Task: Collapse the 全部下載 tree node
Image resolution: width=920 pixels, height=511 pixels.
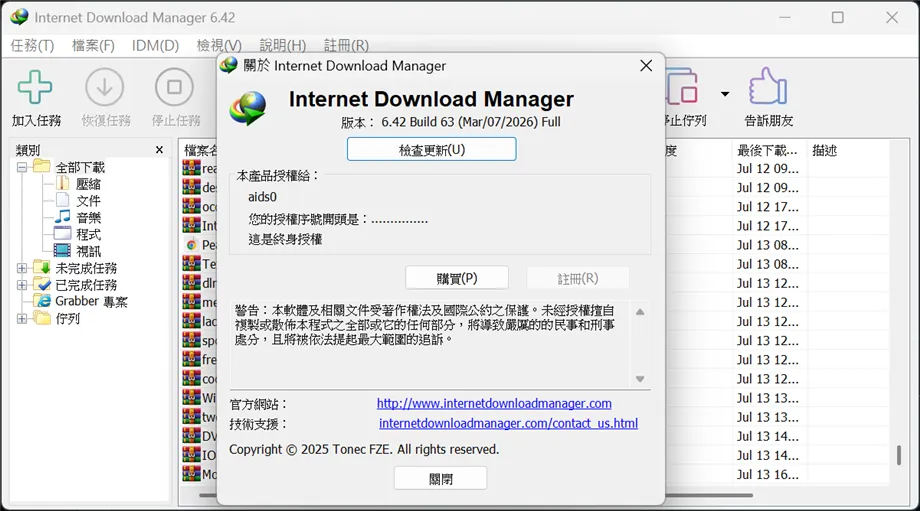Action: pyautogui.click(x=22, y=168)
